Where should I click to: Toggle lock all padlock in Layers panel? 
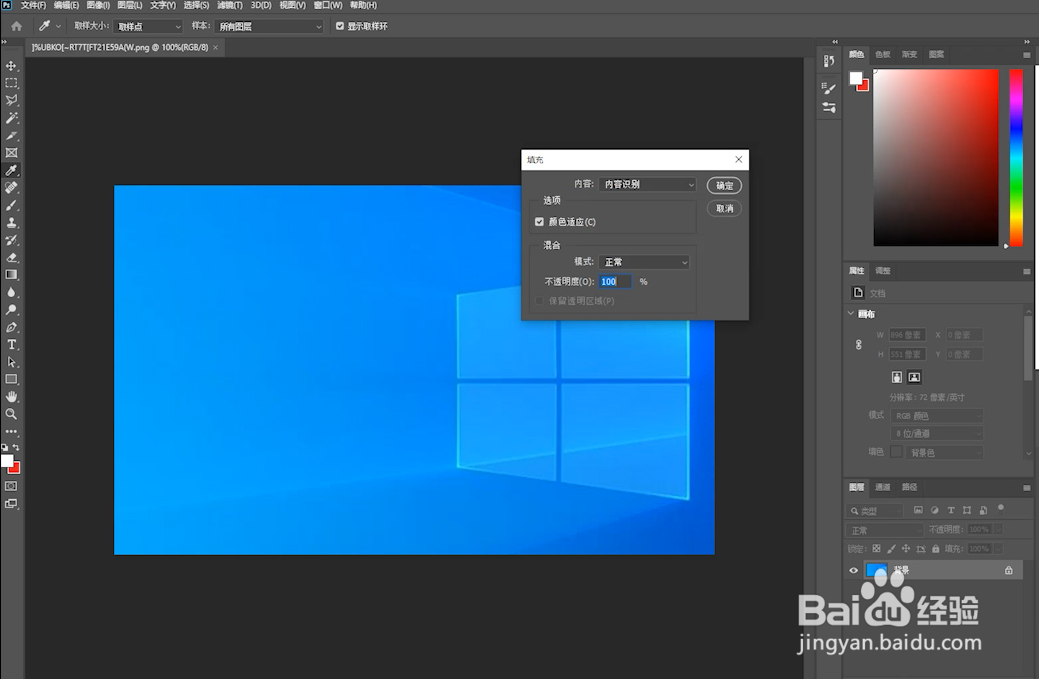[936, 548]
